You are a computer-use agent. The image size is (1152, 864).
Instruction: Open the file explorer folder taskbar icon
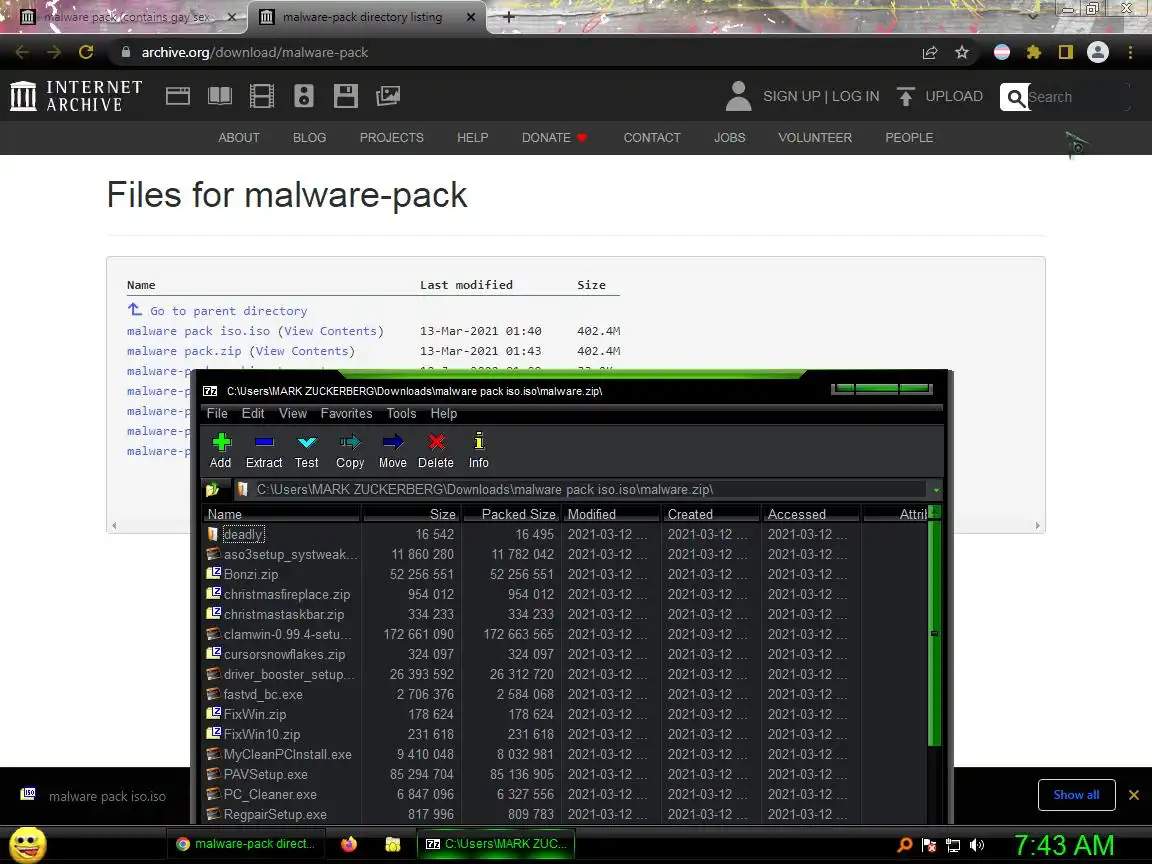tap(393, 844)
